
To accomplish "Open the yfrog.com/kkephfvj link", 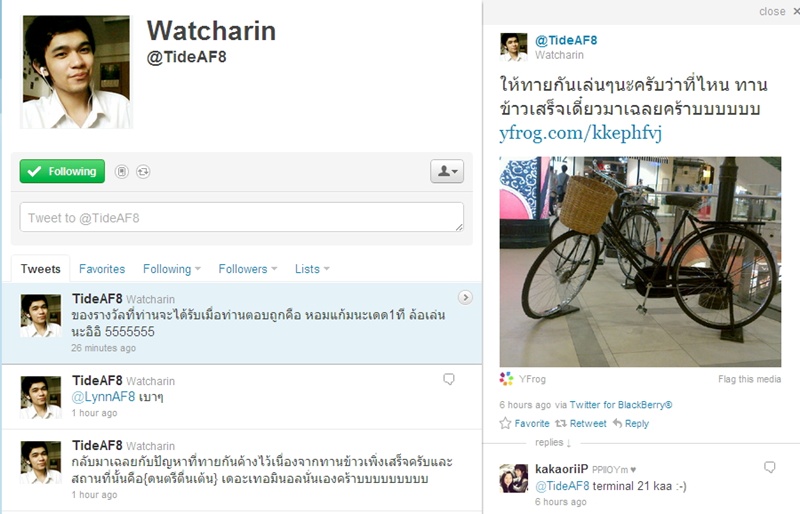I will pyautogui.click(x=581, y=133).
